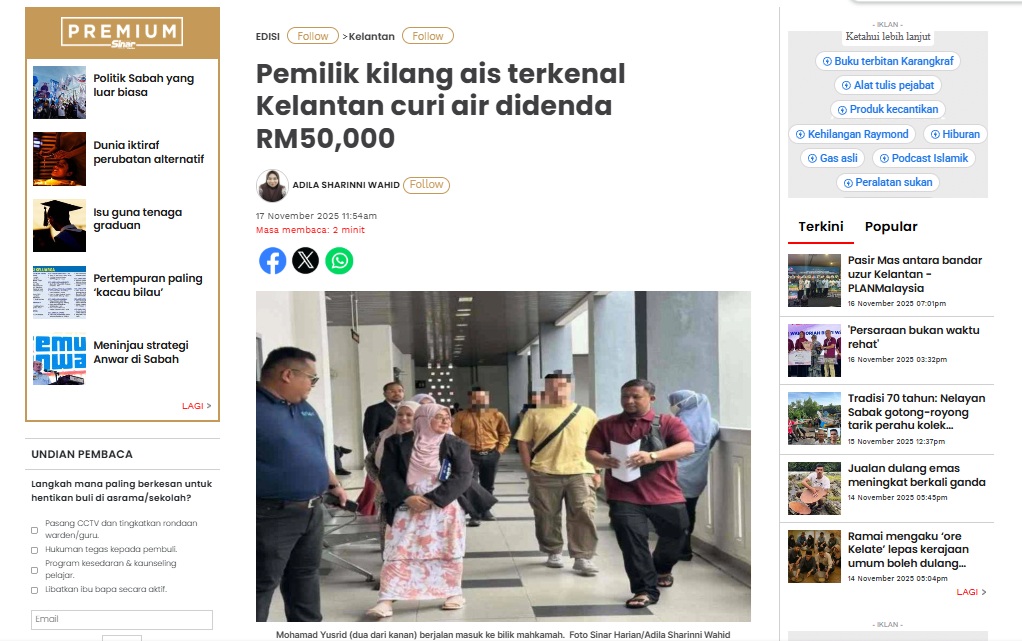Open the Politik Sabah yang luar biasa thumbnail
The image size is (1022, 641).
point(59,92)
